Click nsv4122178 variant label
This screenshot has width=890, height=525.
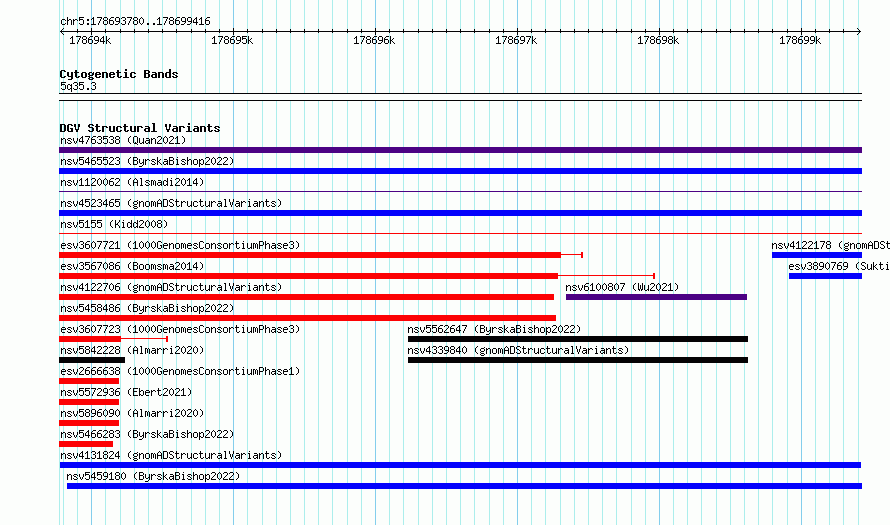pyautogui.click(x=830, y=245)
